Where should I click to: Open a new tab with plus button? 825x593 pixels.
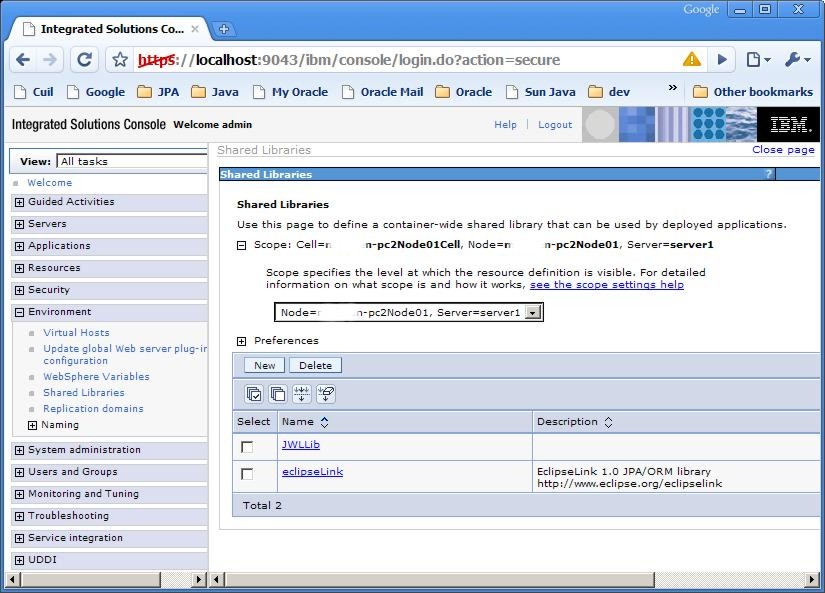tap(224, 29)
